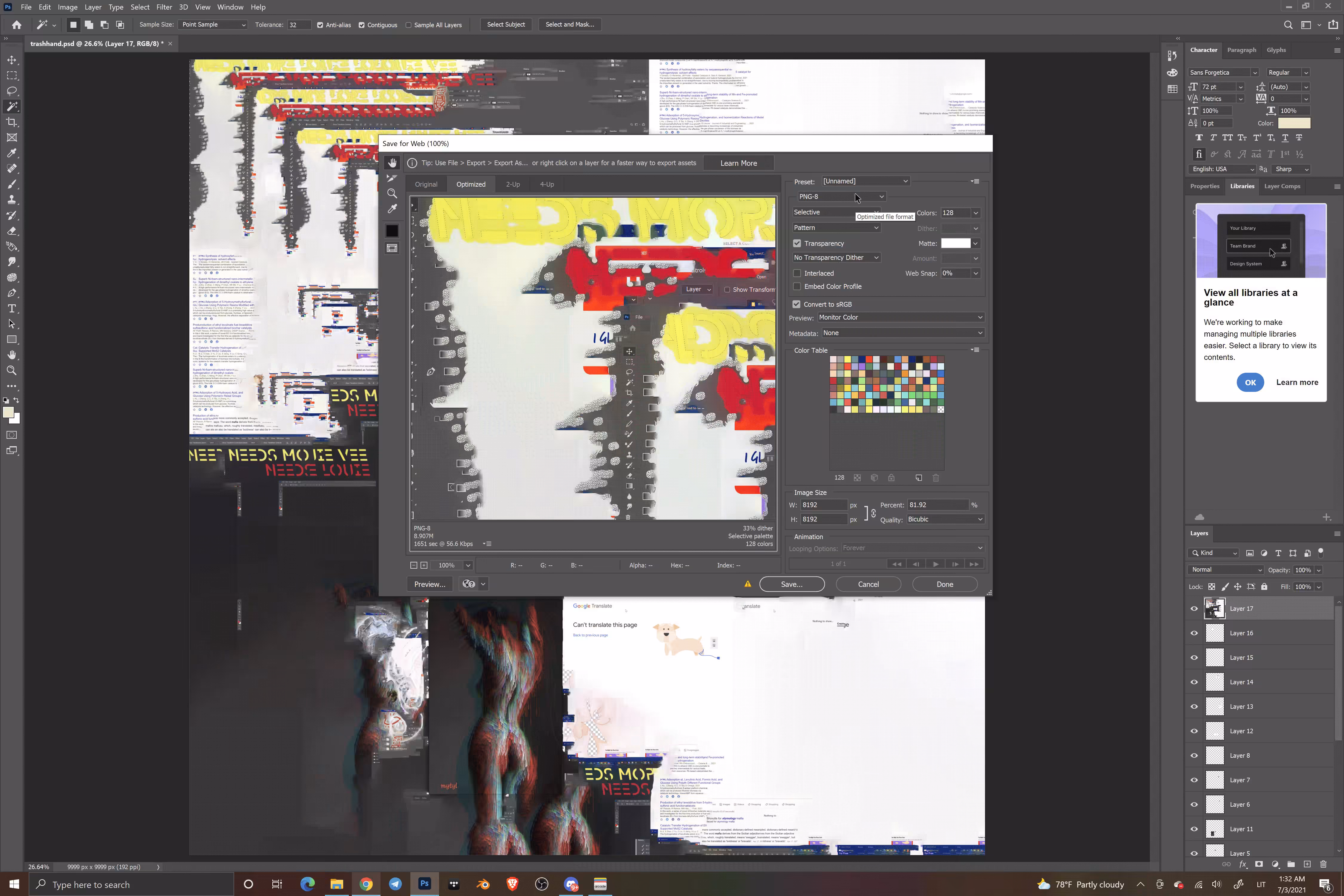Select the Move tool
The height and width of the screenshot is (896, 1344).
coord(11,60)
